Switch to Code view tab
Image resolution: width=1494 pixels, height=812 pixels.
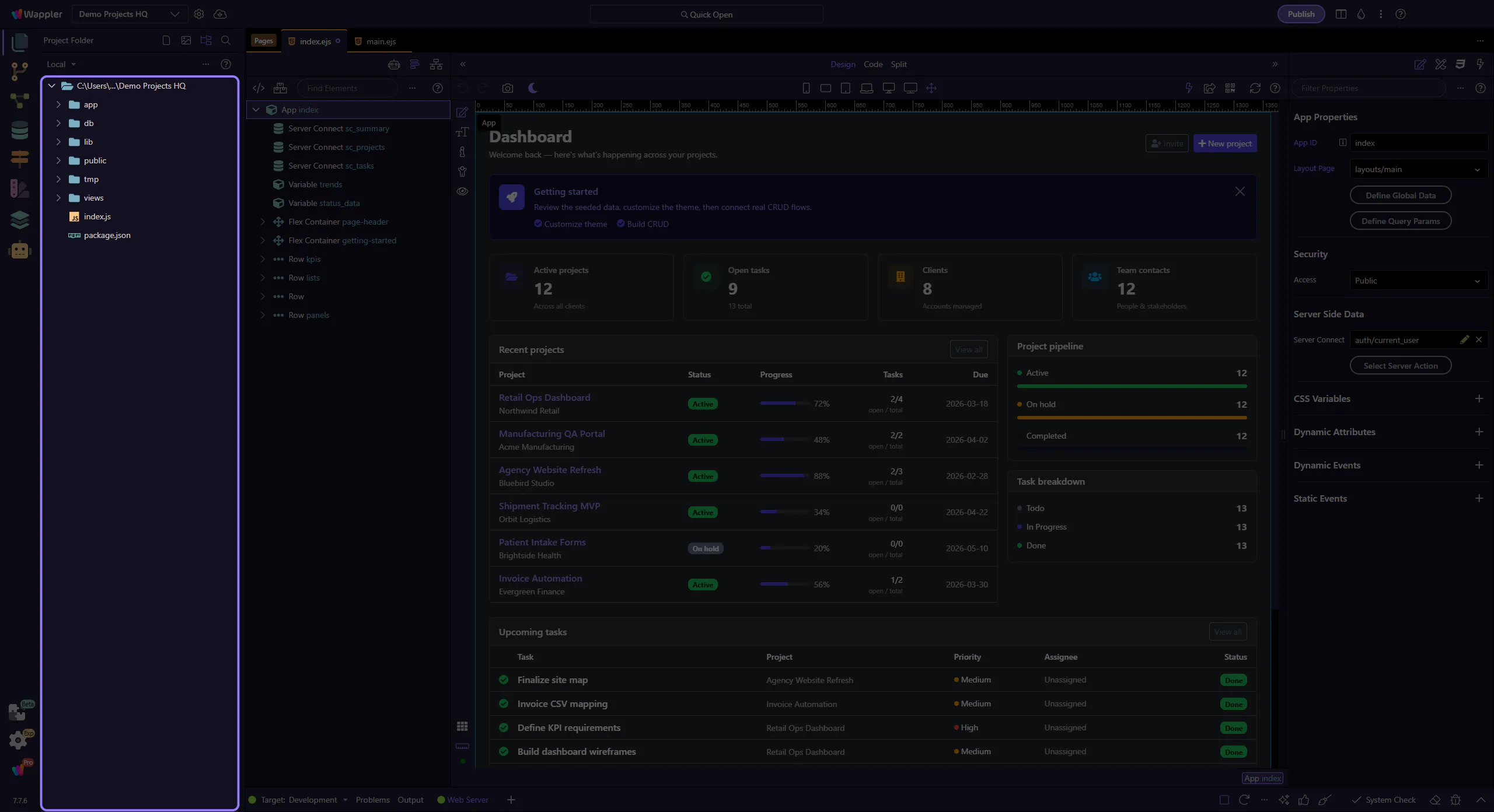point(872,64)
